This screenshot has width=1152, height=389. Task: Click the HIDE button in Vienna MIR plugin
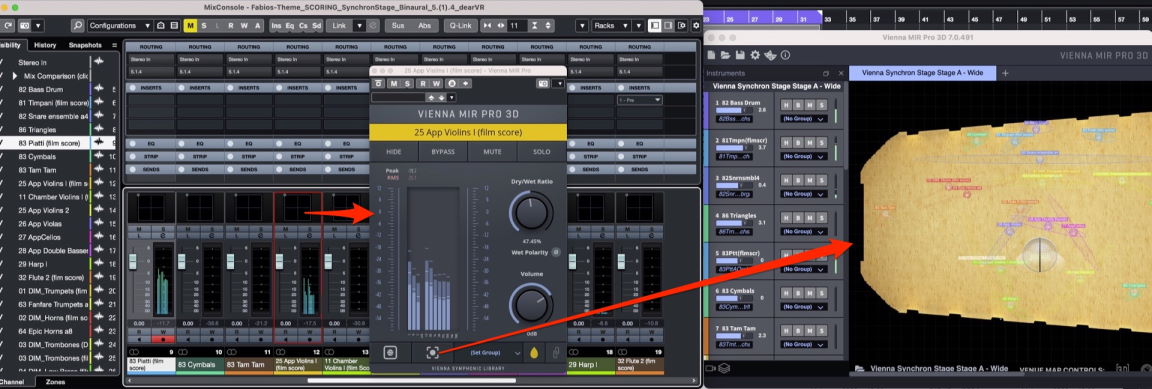[394, 151]
